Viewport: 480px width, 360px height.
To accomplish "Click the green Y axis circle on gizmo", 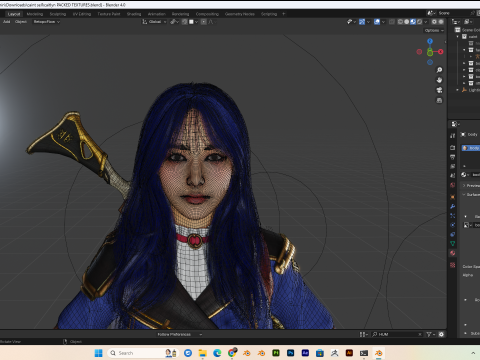I will (430, 52).
